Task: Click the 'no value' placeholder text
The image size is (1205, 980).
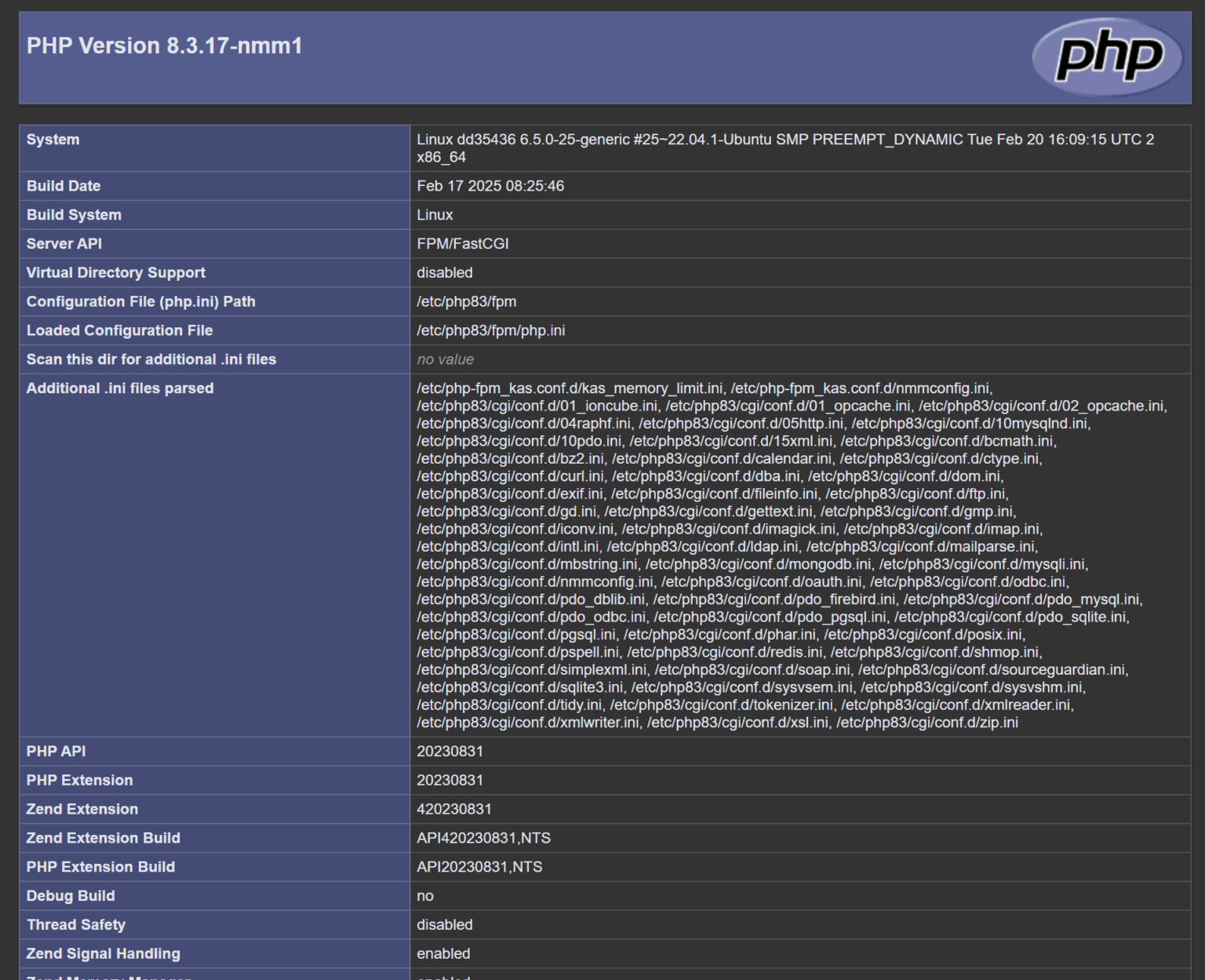Action: pos(445,359)
